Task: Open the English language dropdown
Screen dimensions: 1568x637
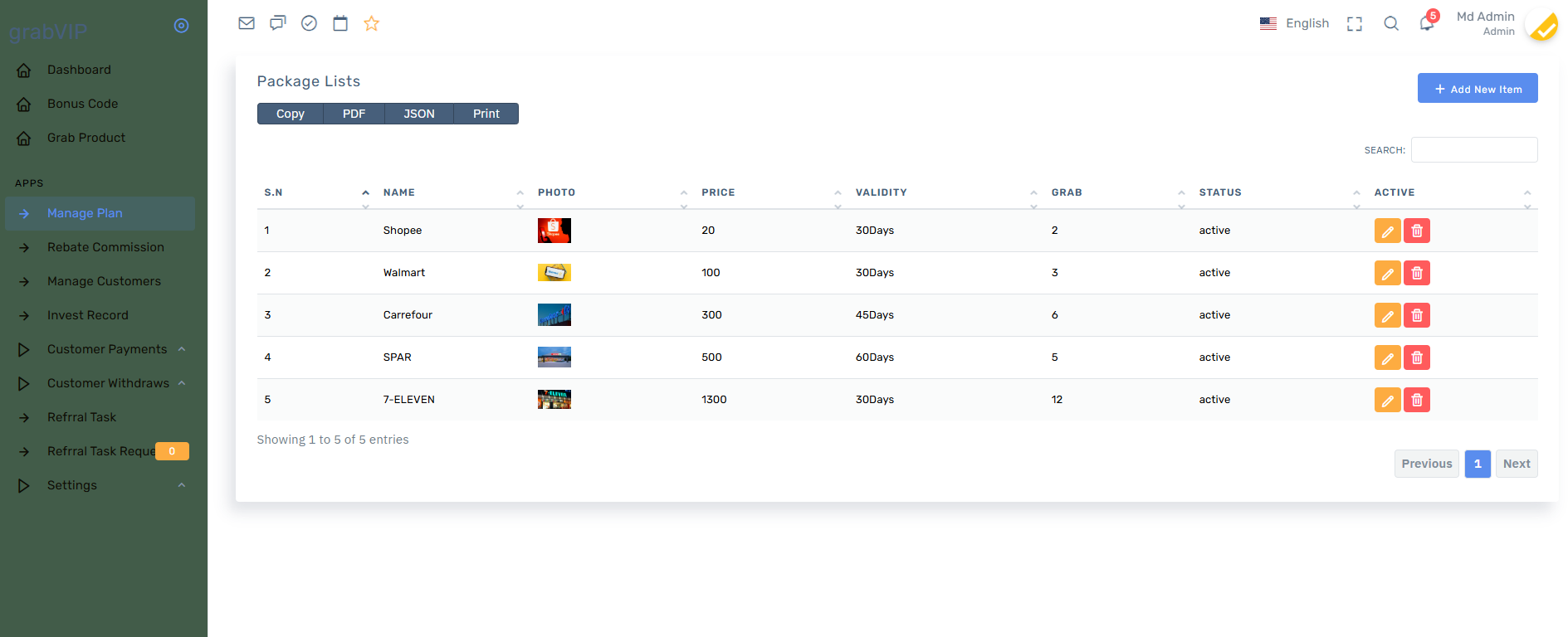Action: [x=1295, y=23]
